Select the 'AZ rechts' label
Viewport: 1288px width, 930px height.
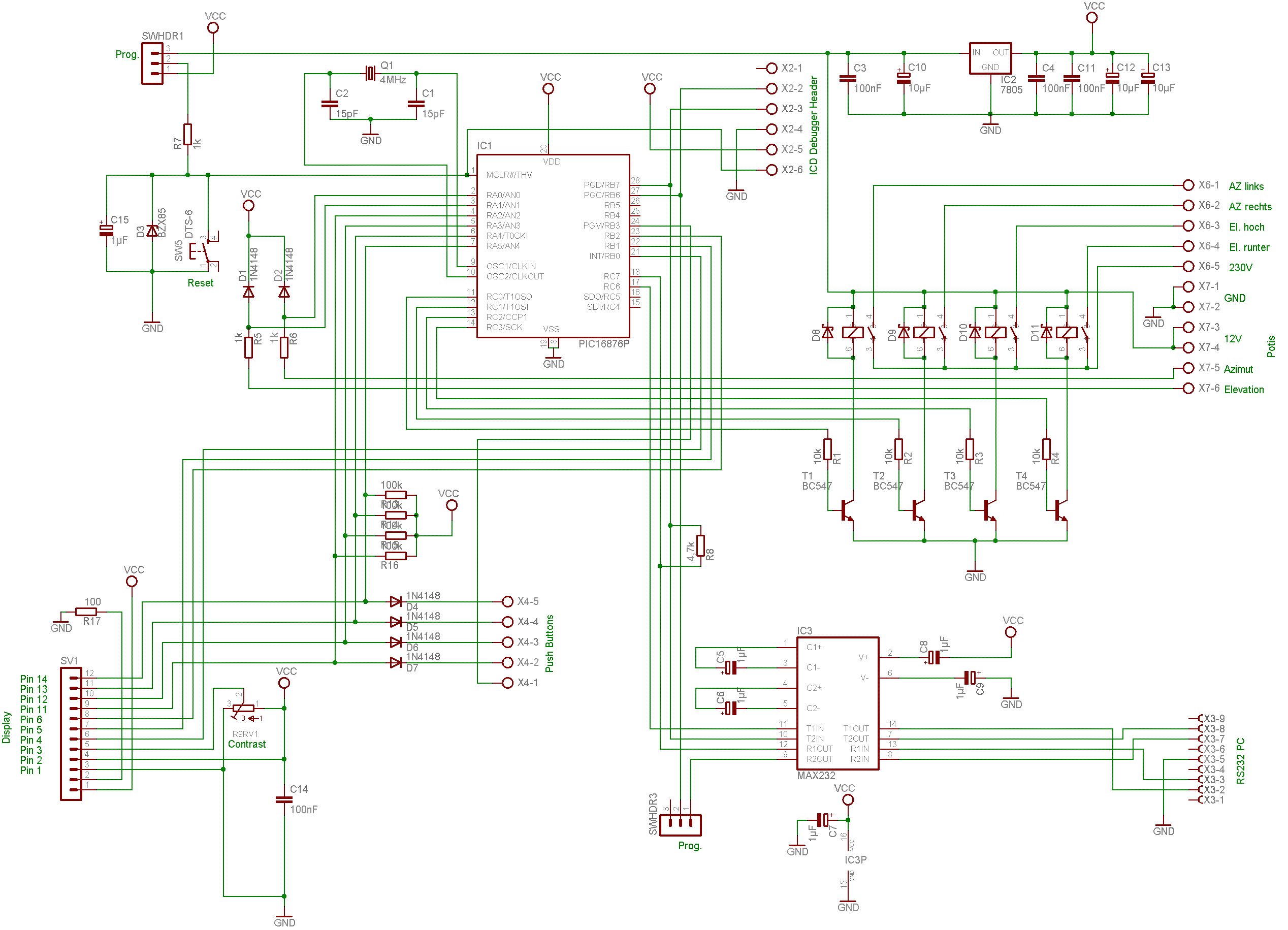point(1250,207)
